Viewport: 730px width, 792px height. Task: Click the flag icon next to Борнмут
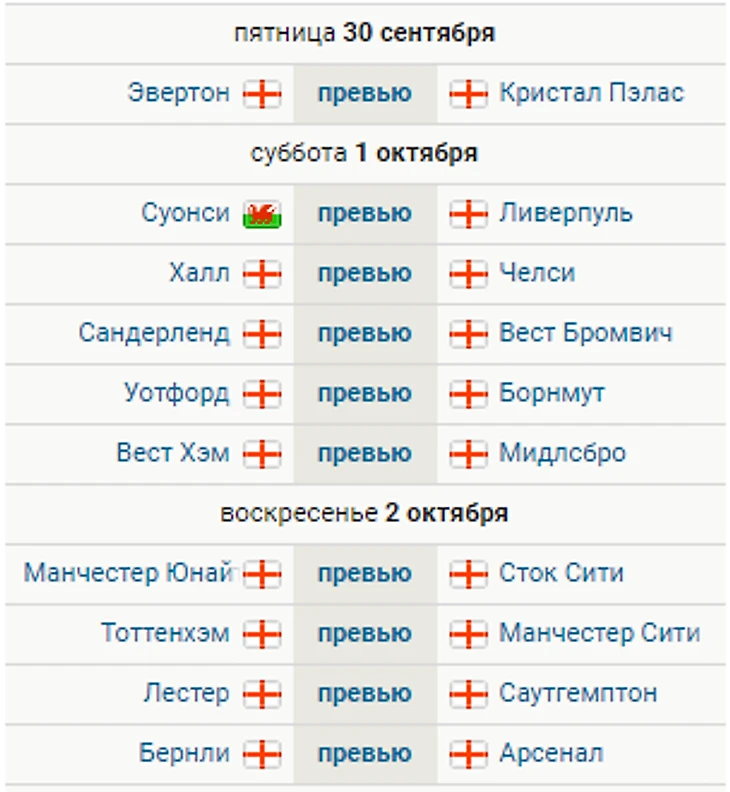click(x=468, y=394)
